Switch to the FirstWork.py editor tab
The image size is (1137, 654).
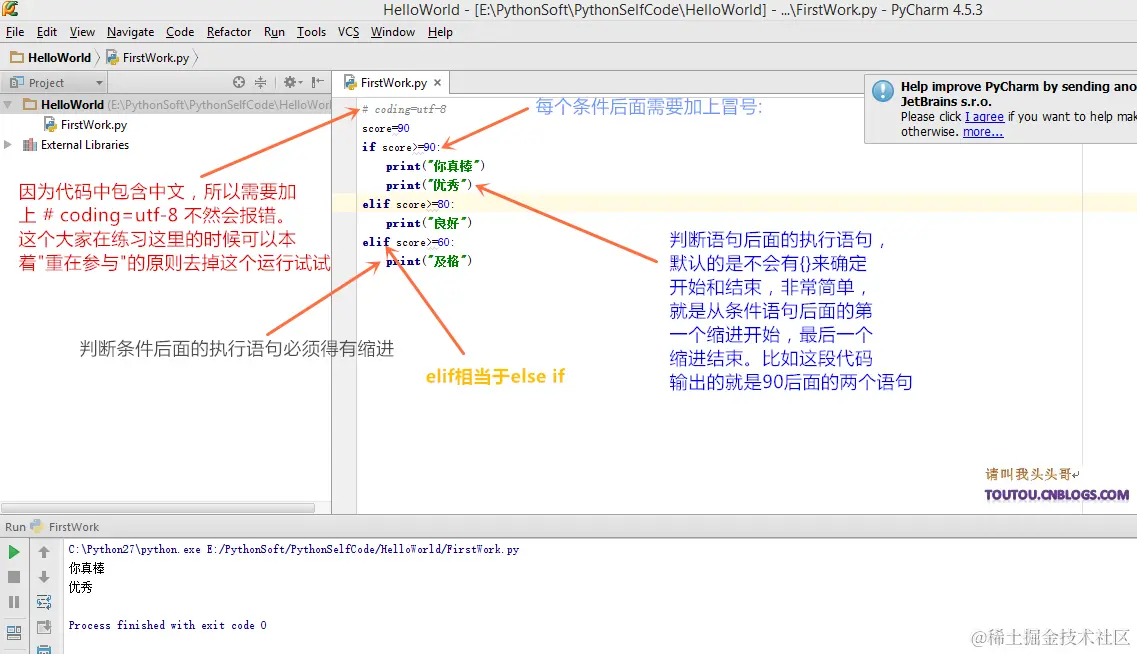(x=392, y=82)
